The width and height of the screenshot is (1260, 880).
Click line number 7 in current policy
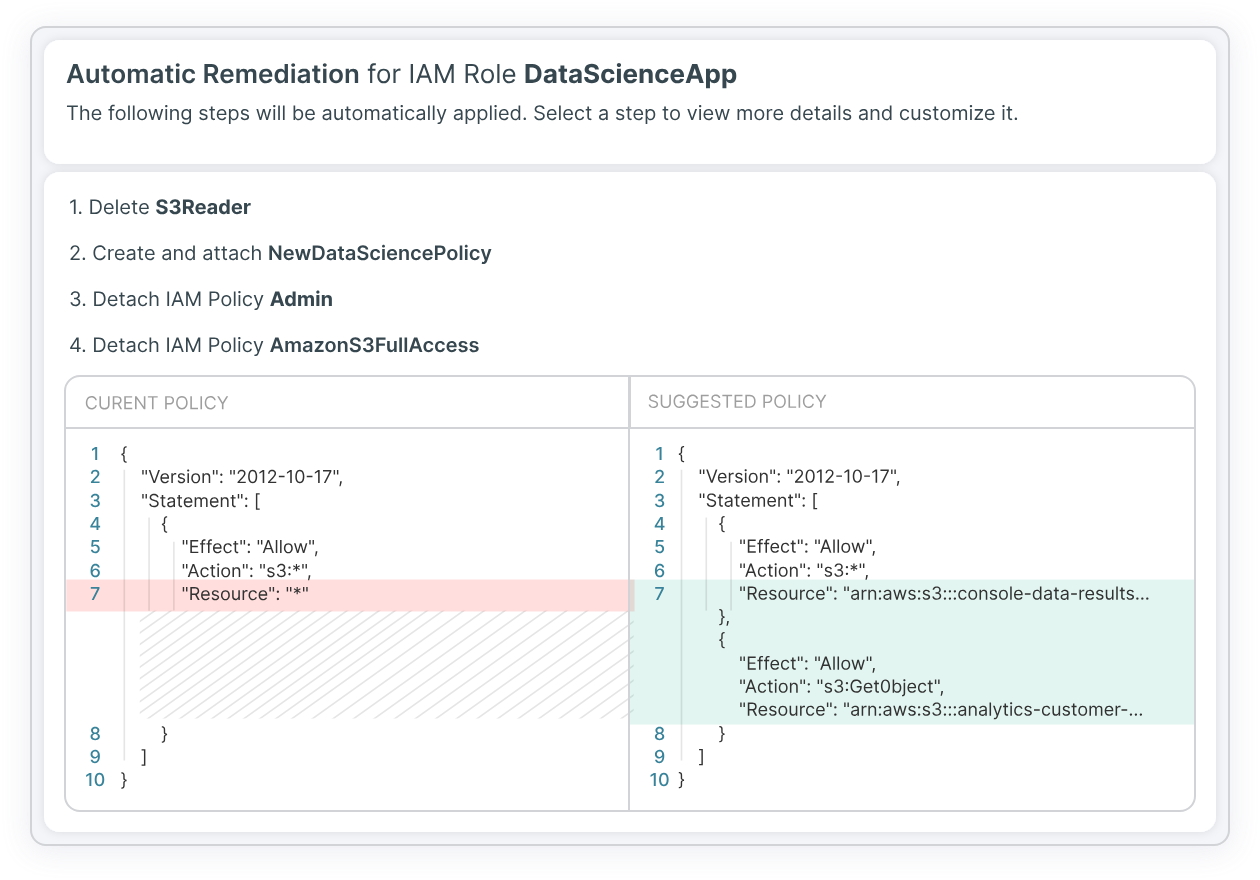(x=95, y=595)
